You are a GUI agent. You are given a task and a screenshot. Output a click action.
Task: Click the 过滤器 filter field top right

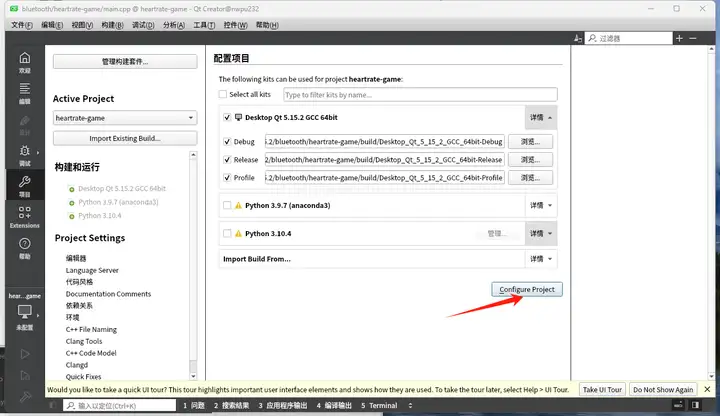pos(628,38)
